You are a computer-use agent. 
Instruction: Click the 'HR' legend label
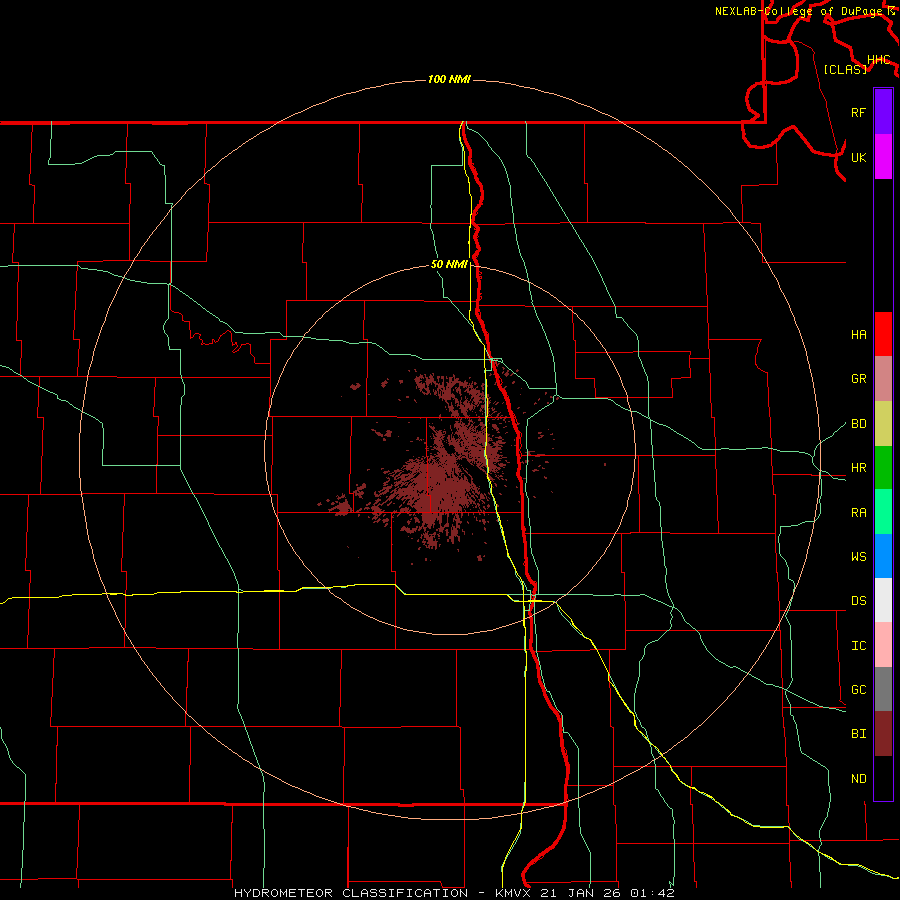click(858, 467)
